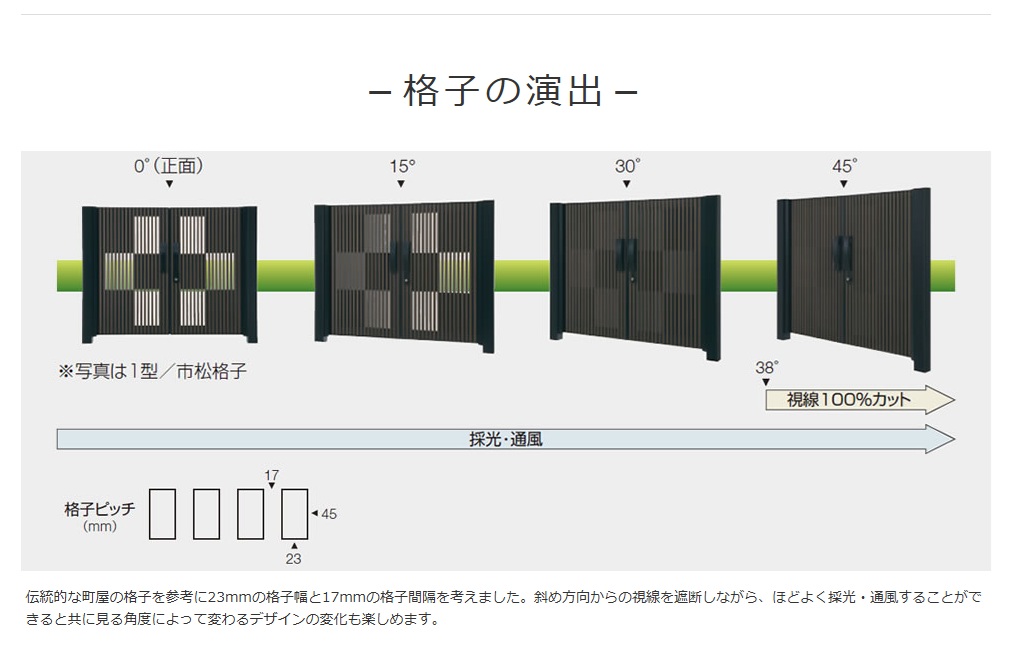Select the 15° angled gate image
Viewport: 1011px width, 671px height.
404,276
